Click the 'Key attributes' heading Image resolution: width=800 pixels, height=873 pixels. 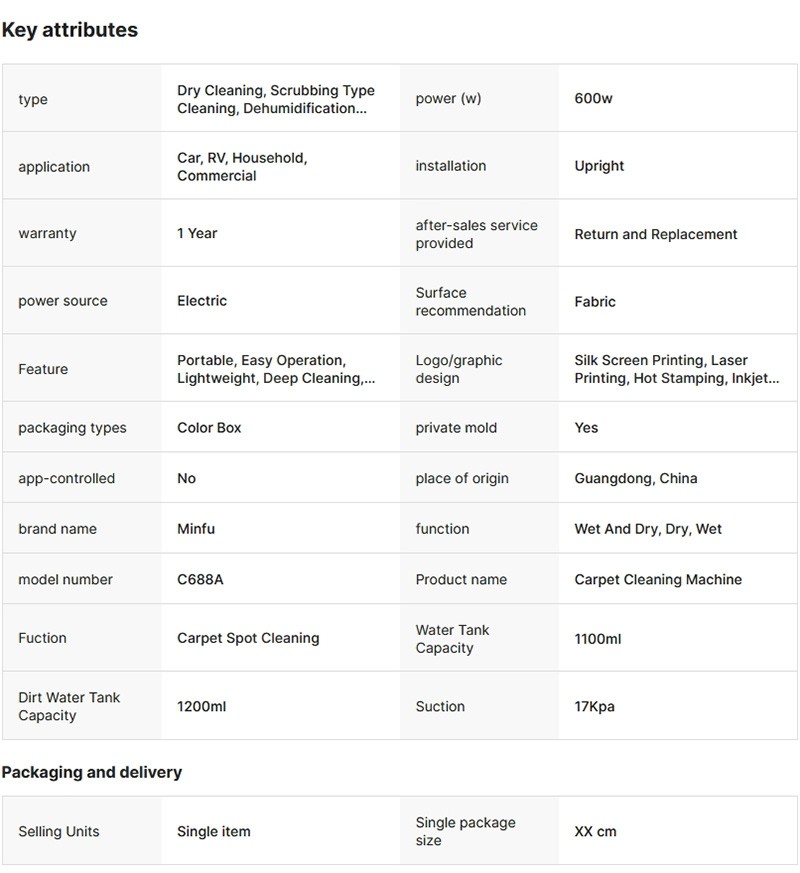pyautogui.click(x=70, y=30)
